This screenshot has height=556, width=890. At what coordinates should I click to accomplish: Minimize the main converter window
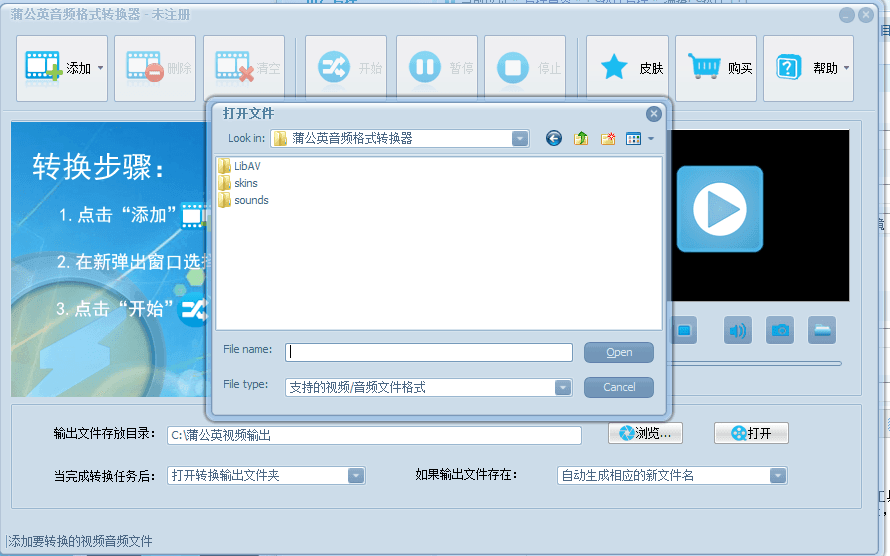(x=846, y=15)
